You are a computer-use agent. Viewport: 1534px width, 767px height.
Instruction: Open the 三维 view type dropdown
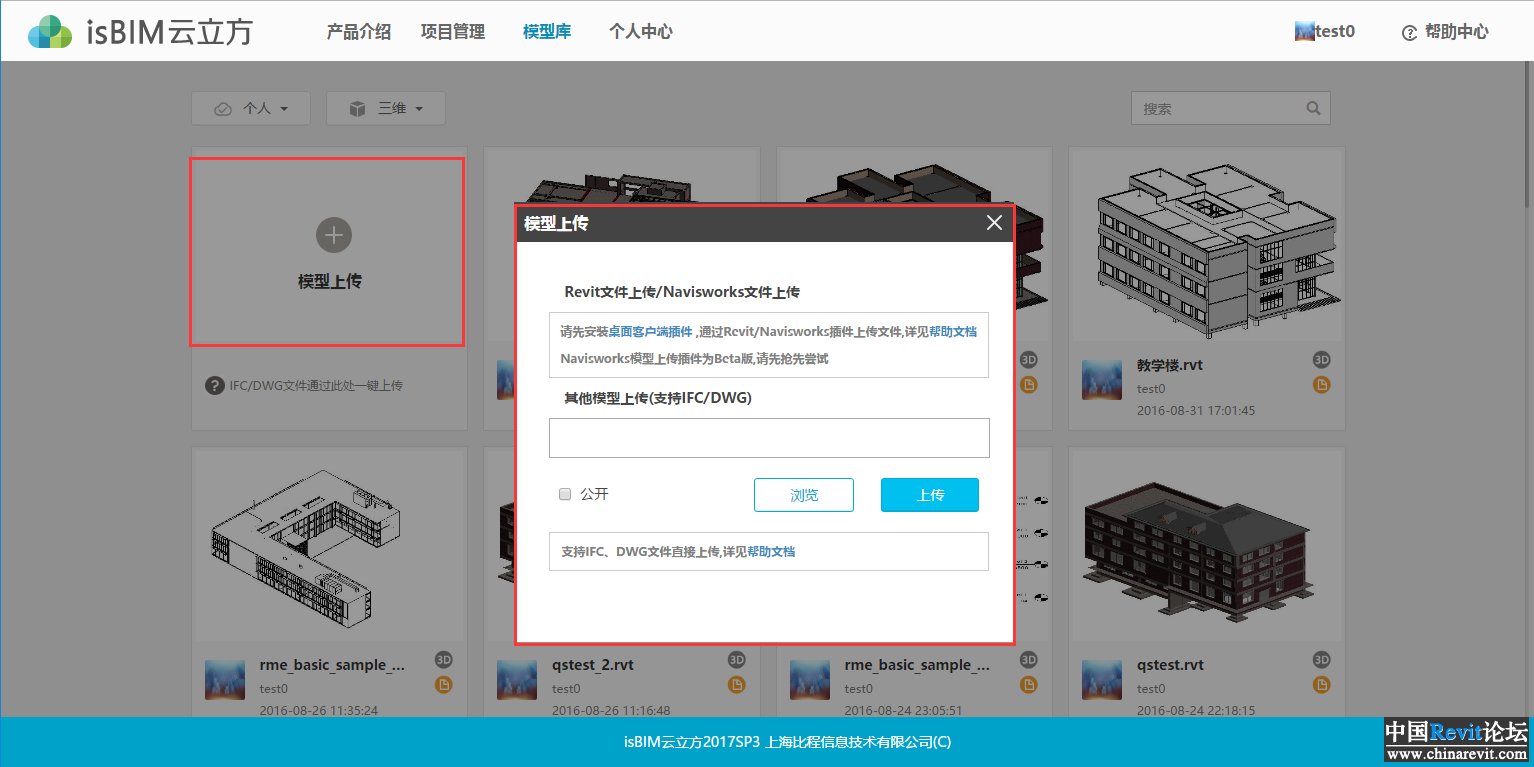click(x=385, y=108)
